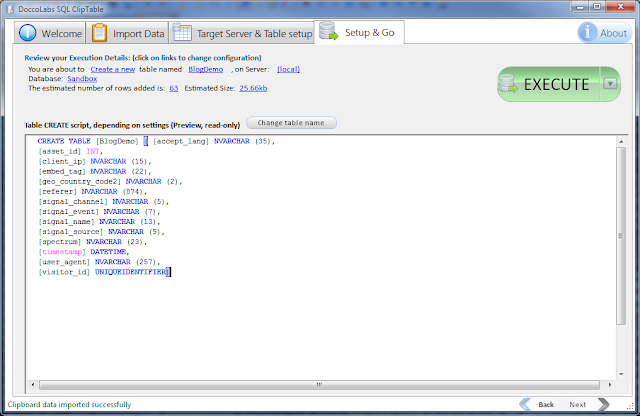
Task: Click the horizontal scroll right arrow
Action: point(610,385)
